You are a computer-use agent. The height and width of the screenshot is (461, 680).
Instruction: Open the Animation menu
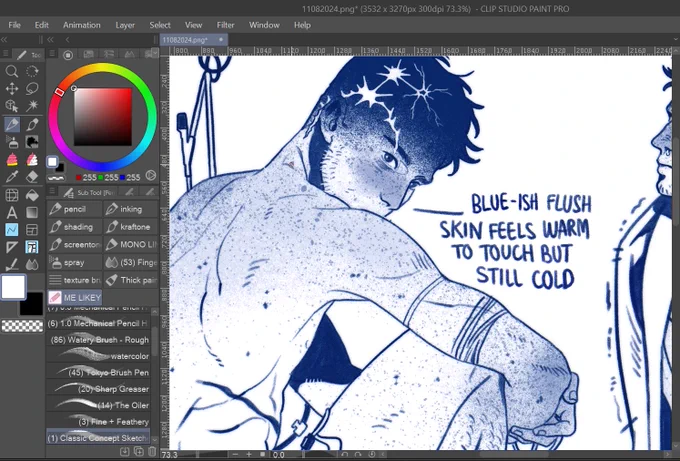click(82, 25)
